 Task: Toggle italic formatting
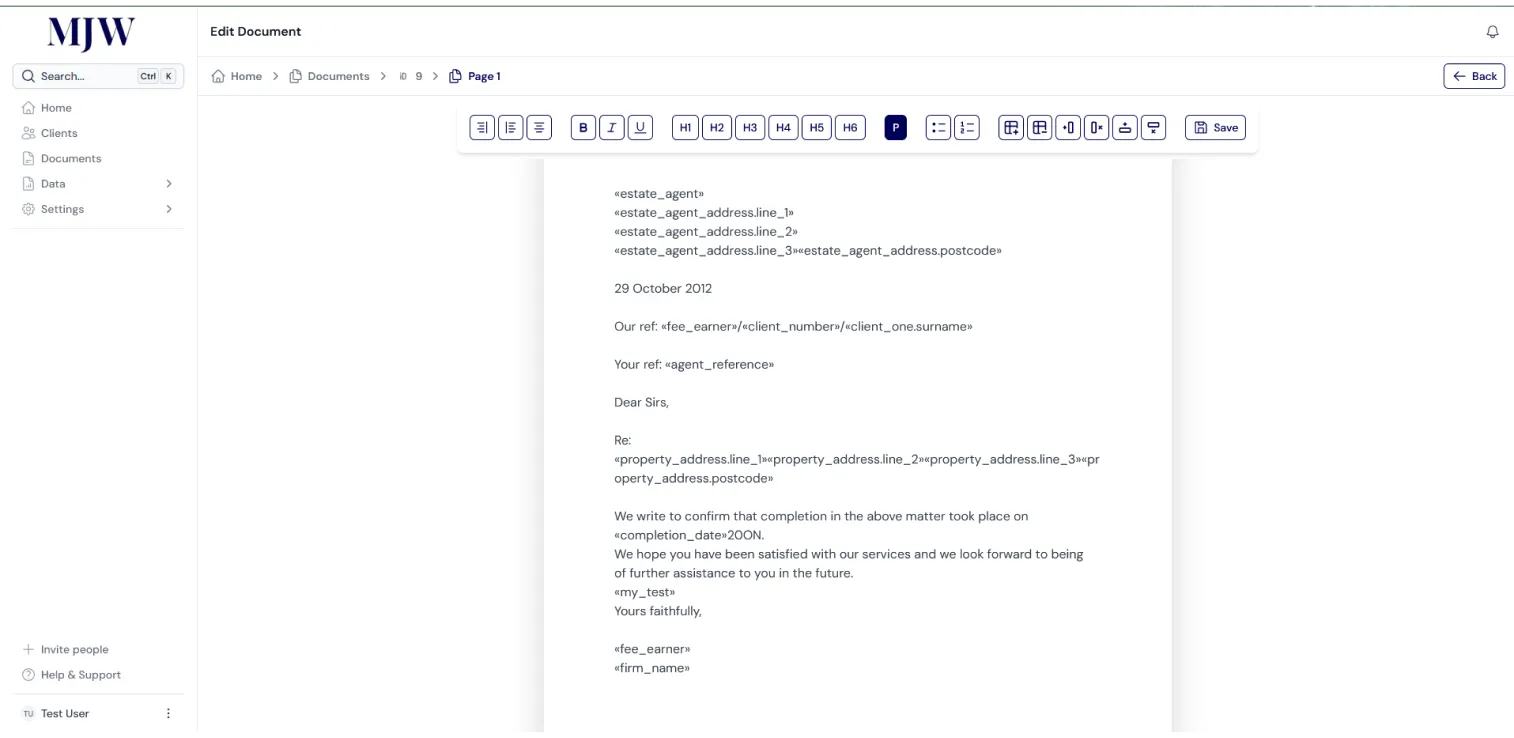[612, 128]
